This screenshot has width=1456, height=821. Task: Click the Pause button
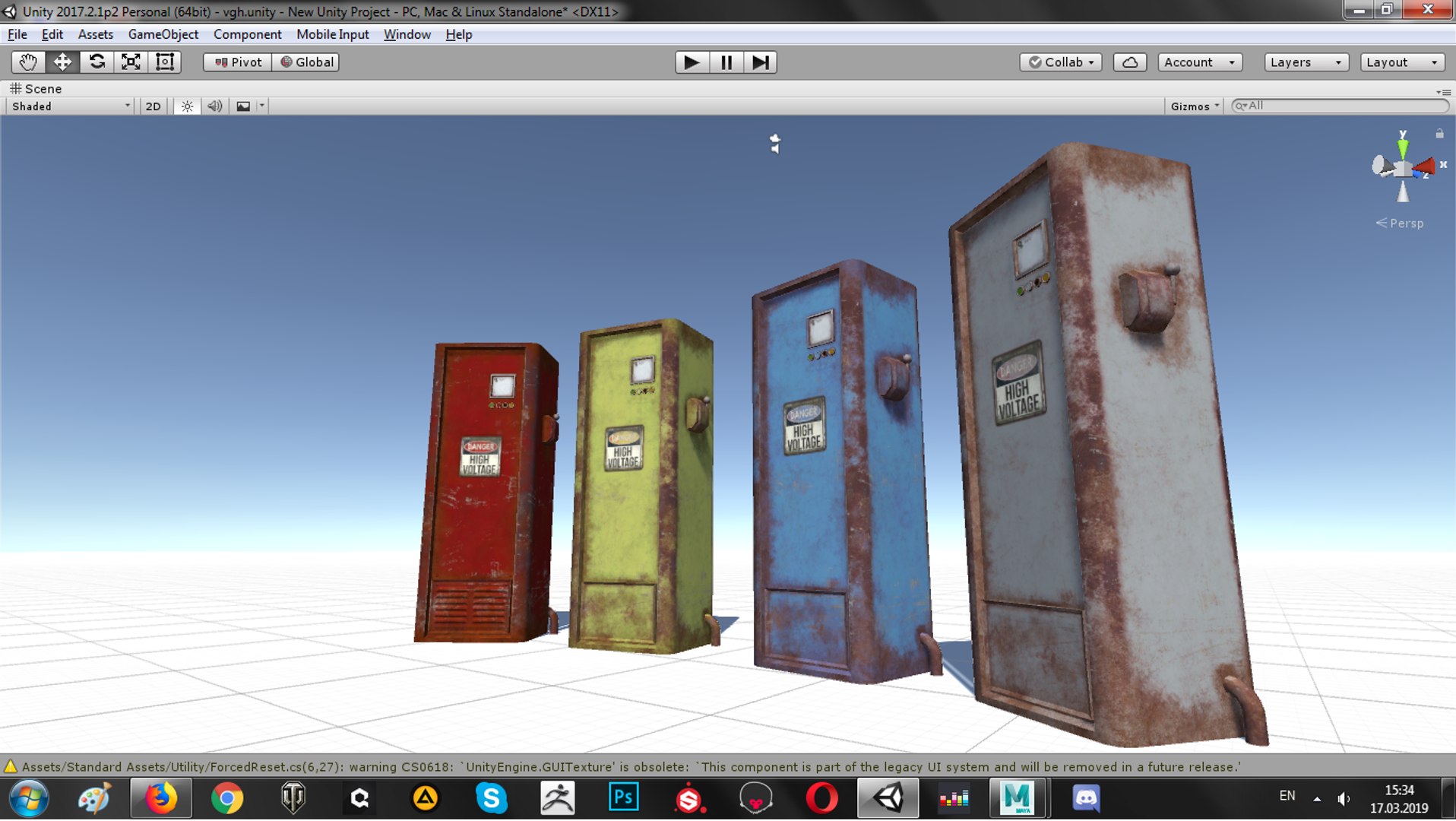click(726, 62)
